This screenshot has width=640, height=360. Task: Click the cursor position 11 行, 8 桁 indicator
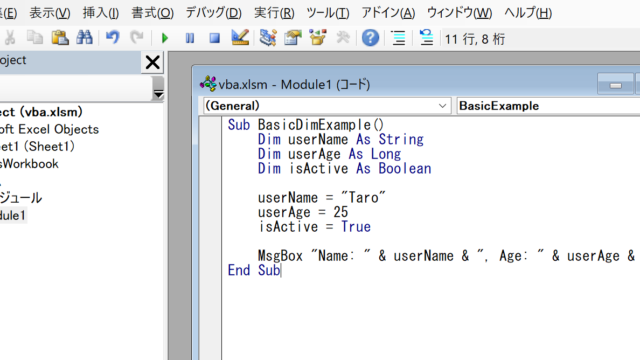point(475,39)
